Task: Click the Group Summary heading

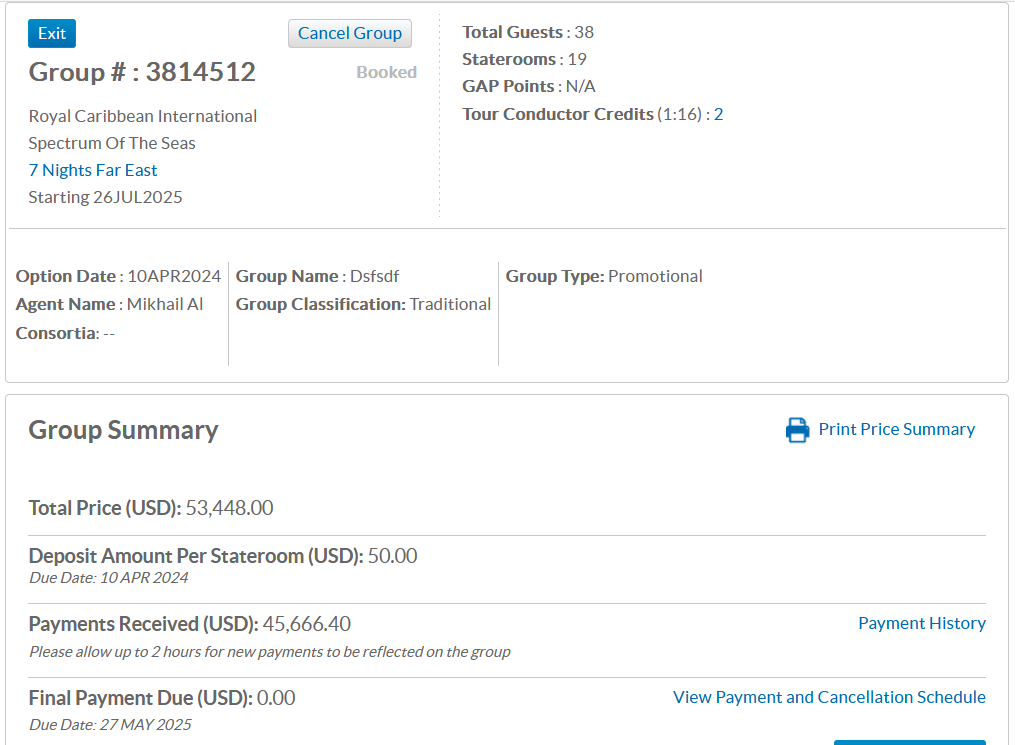Action: pyautogui.click(x=124, y=430)
